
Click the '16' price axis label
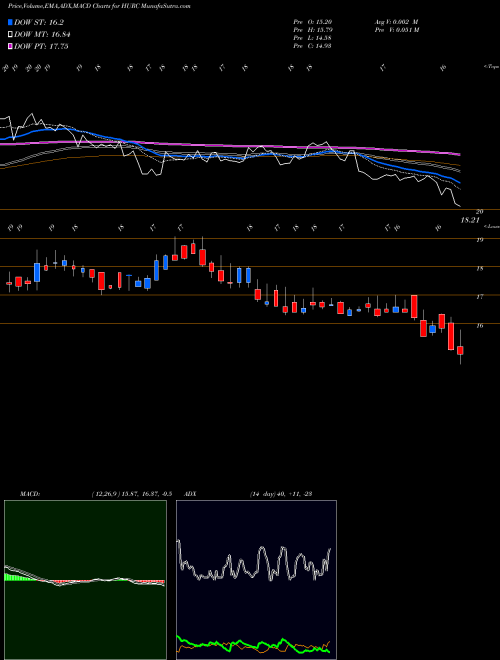click(479, 326)
